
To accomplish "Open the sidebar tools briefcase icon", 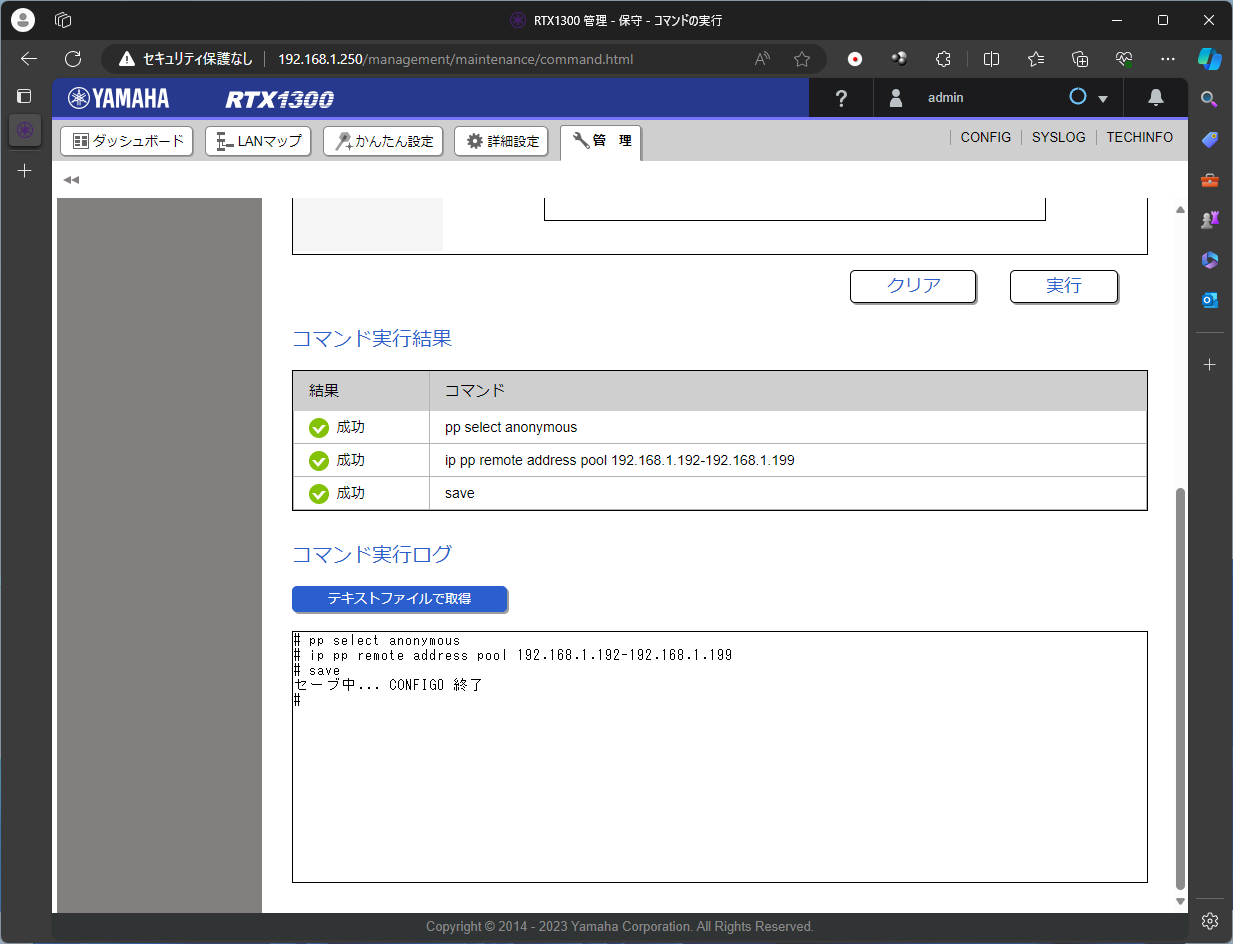I will click(x=1209, y=180).
